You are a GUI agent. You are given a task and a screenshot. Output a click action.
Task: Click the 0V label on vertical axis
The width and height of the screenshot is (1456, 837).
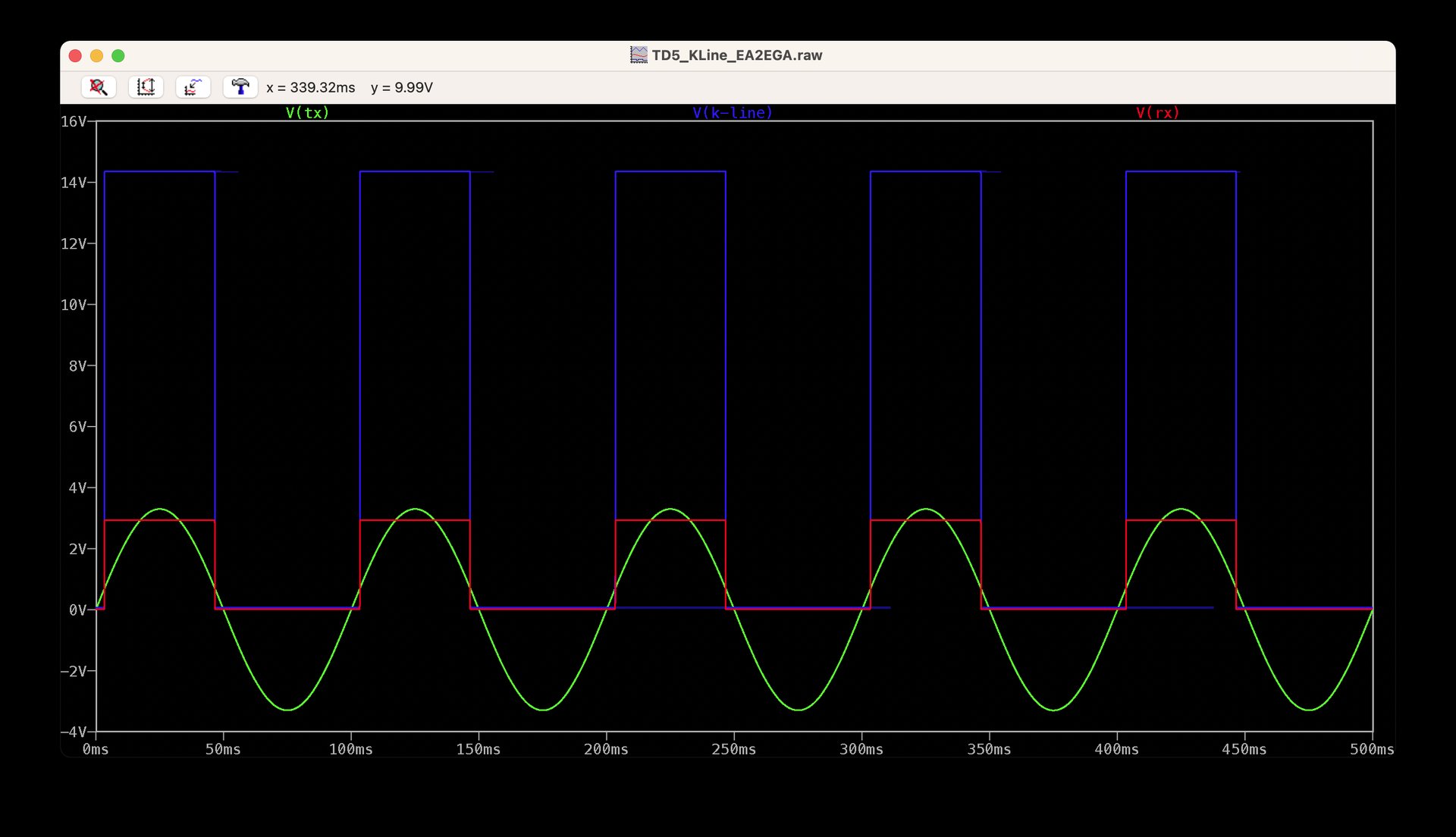coord(78,610)
